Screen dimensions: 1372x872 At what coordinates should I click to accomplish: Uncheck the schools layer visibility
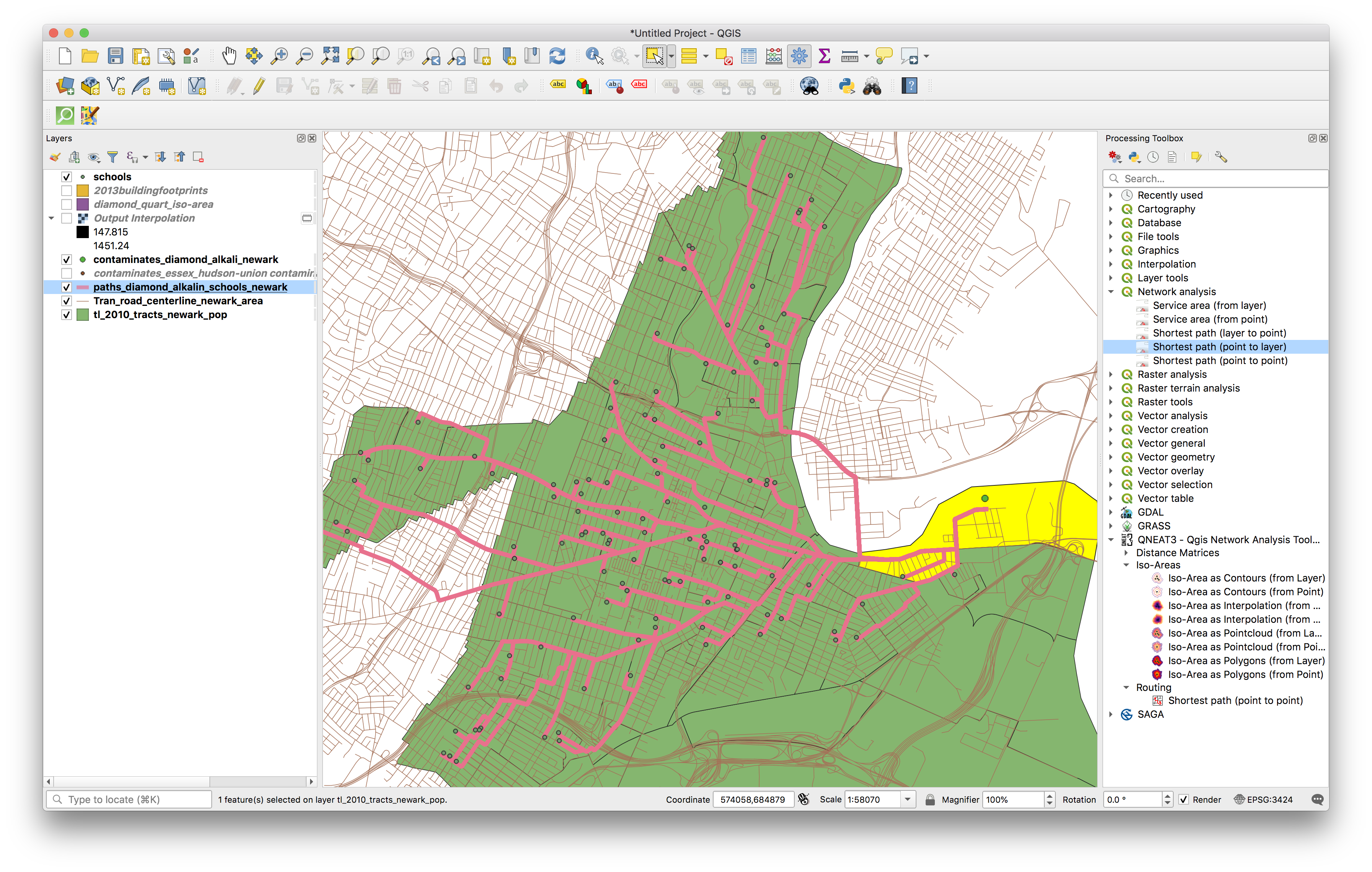pyautogui.click(x=67, y=177)
